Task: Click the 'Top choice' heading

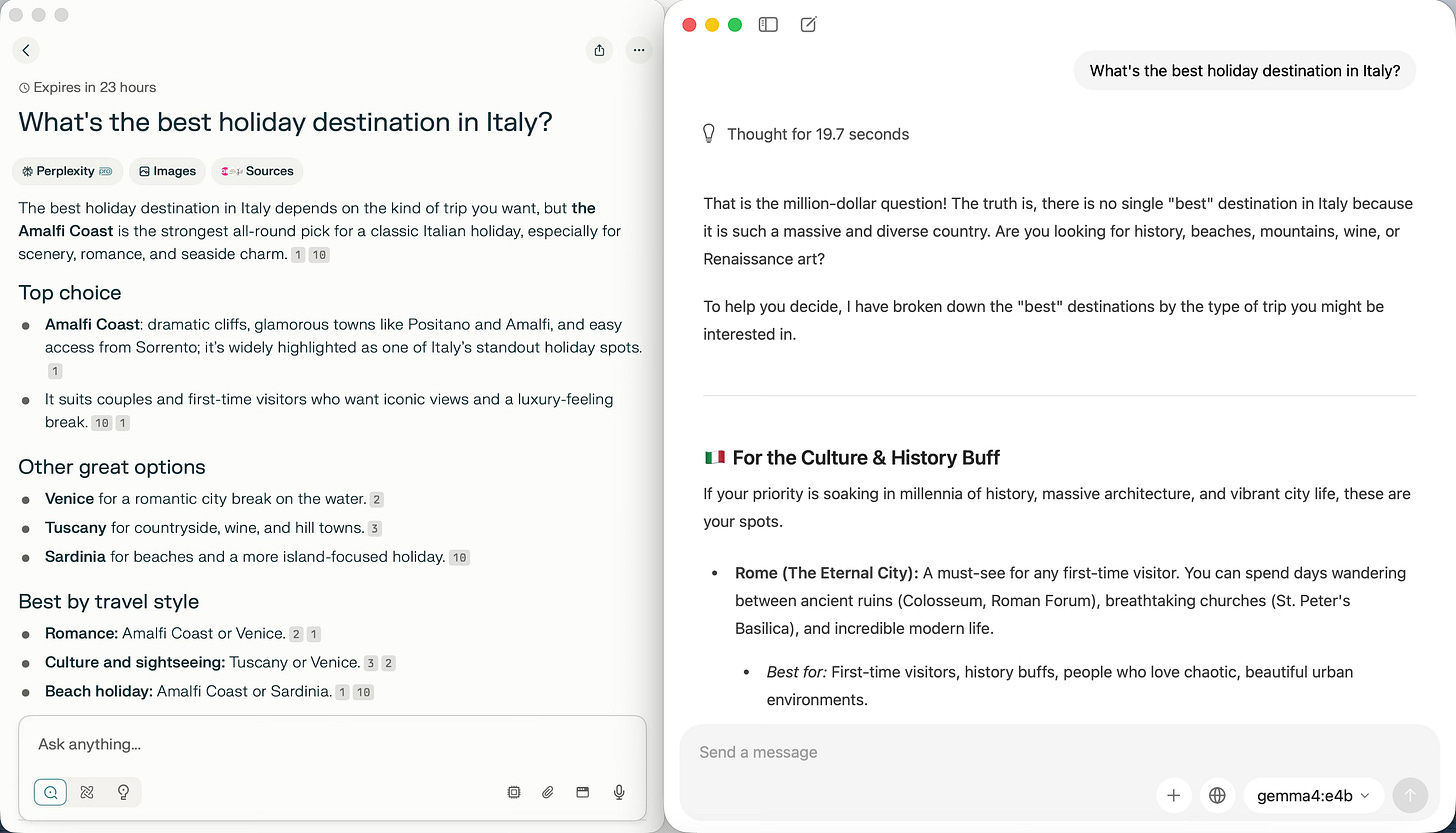Action: coord(70,293)
